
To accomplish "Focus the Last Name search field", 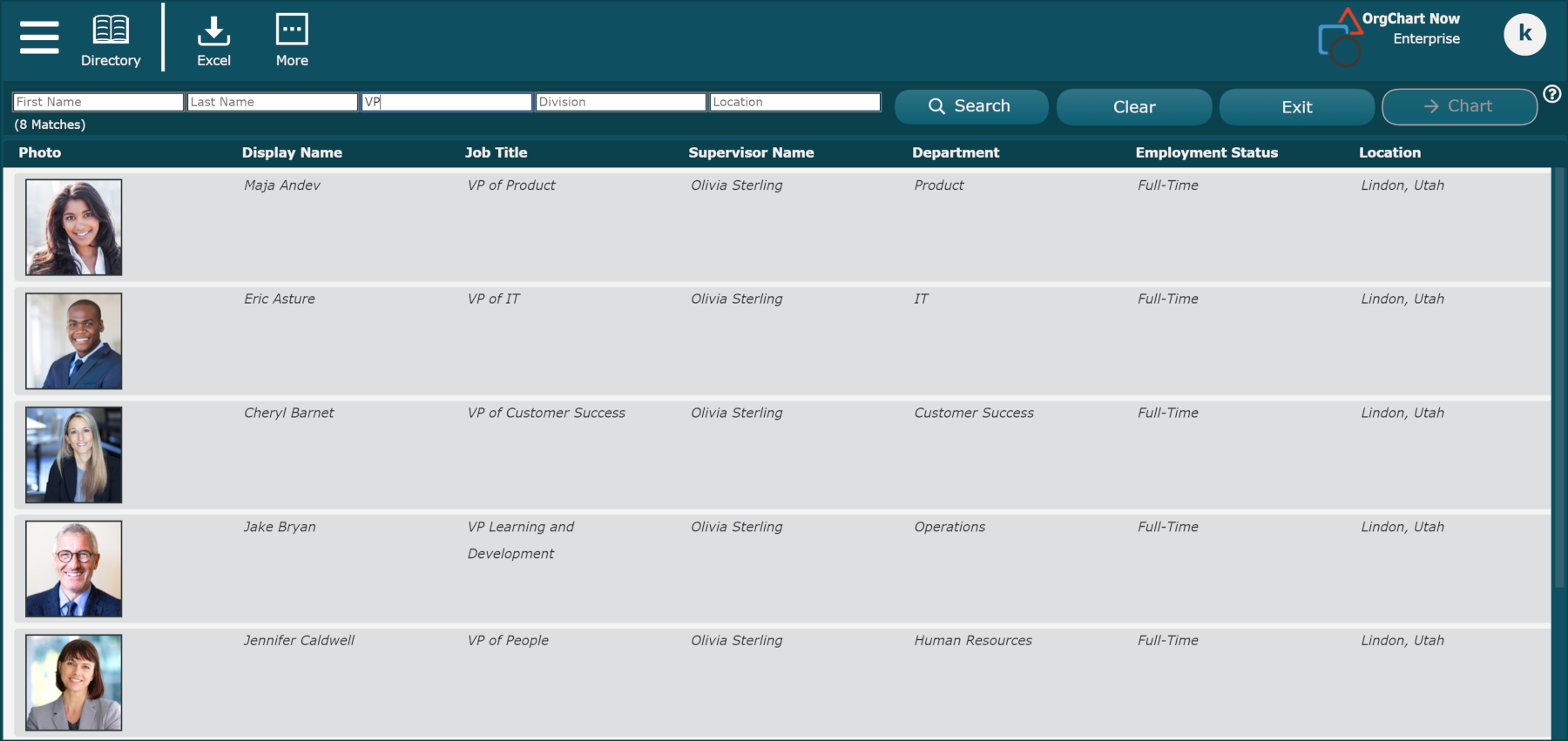I will 272,102.
